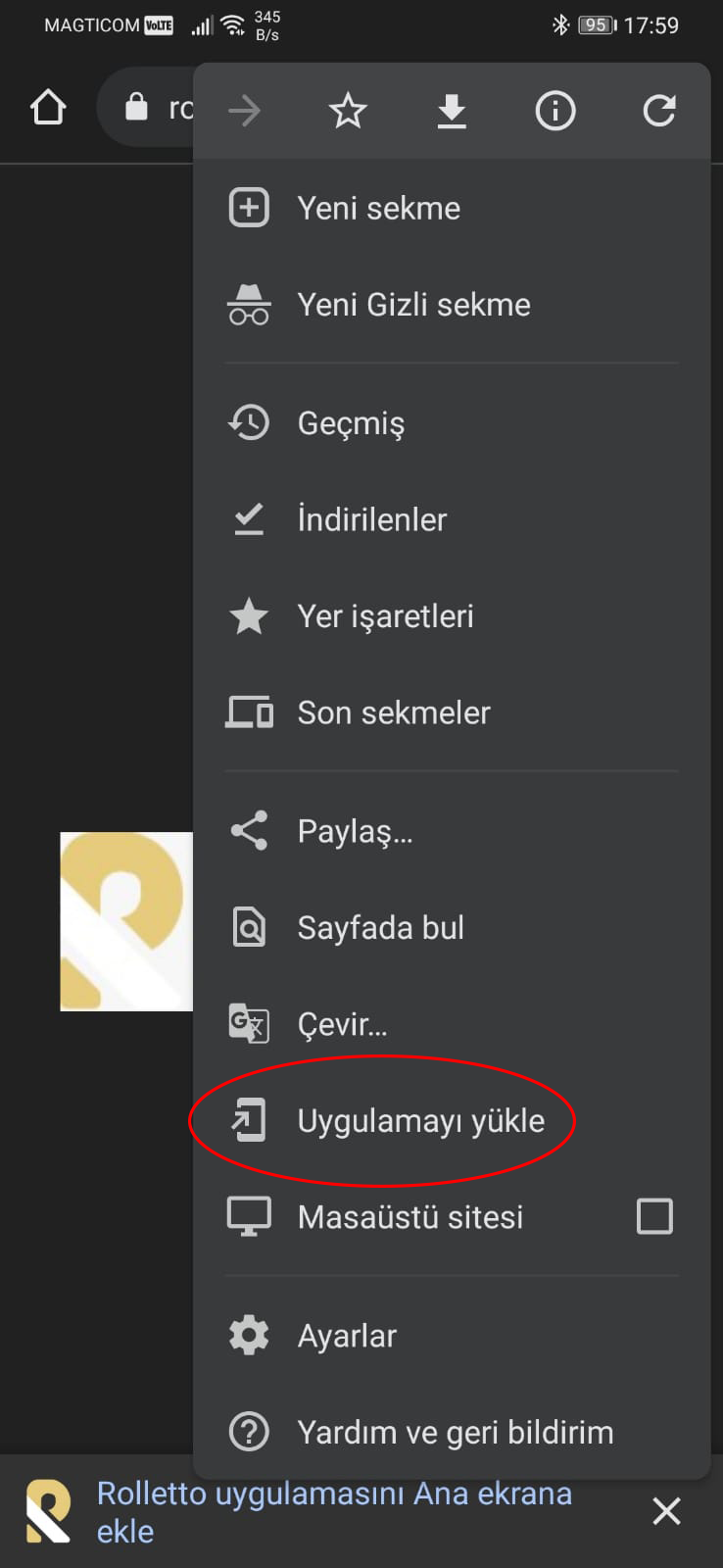Viewport: 723px width, 1568px height.
Task: Open Geçmiş history
Action: pos(351,423)
